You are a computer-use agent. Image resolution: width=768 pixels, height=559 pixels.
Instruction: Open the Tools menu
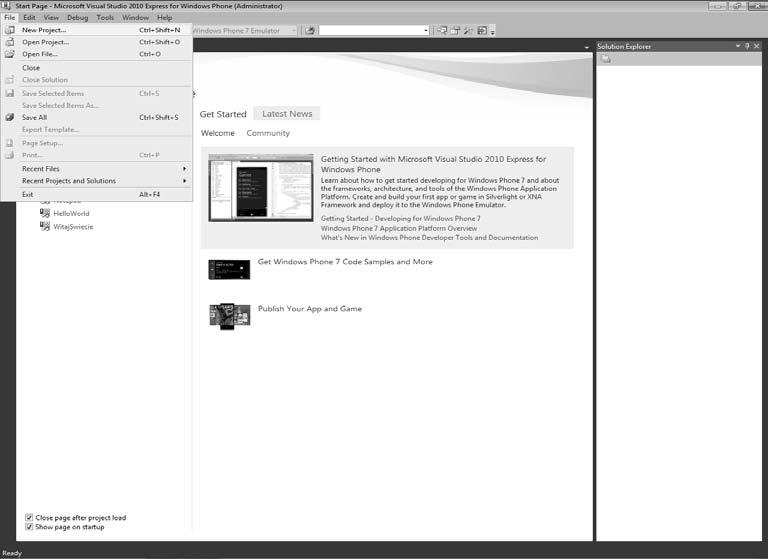point(105,17)
